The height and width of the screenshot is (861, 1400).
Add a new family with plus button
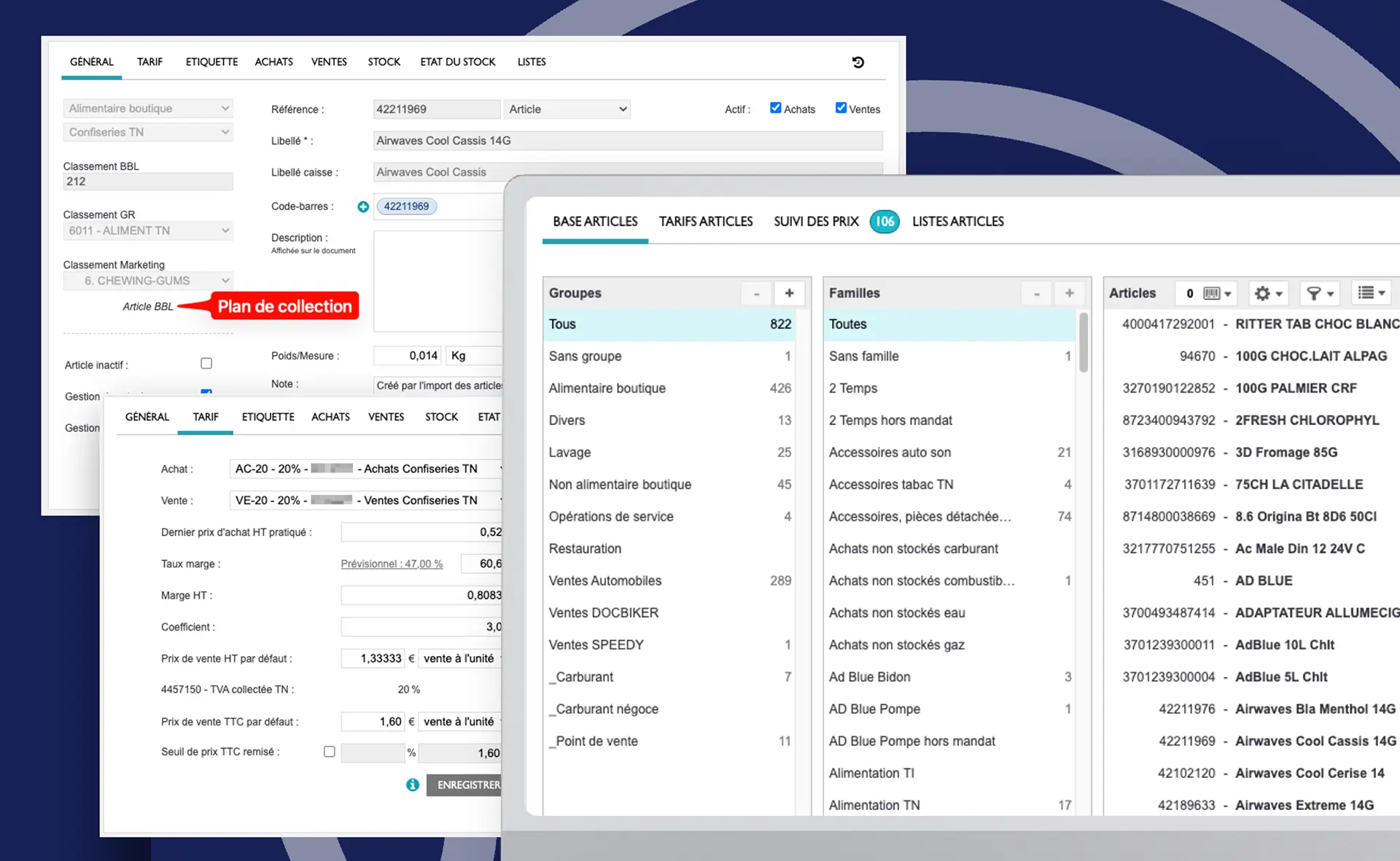(1069, 293)
